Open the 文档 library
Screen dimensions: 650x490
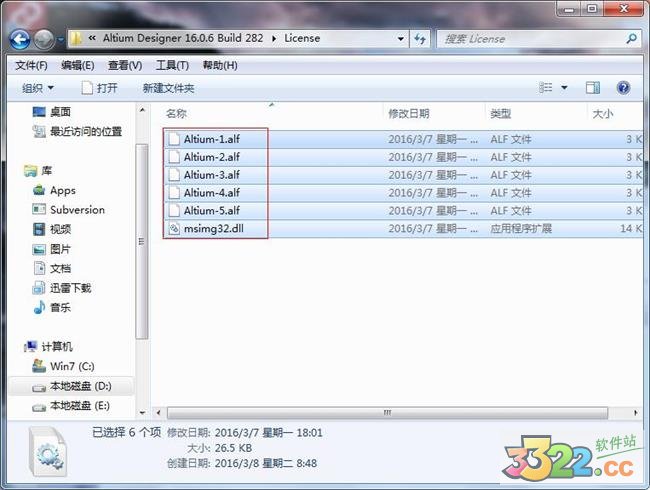pyautogui.click(x=52, y=268)
